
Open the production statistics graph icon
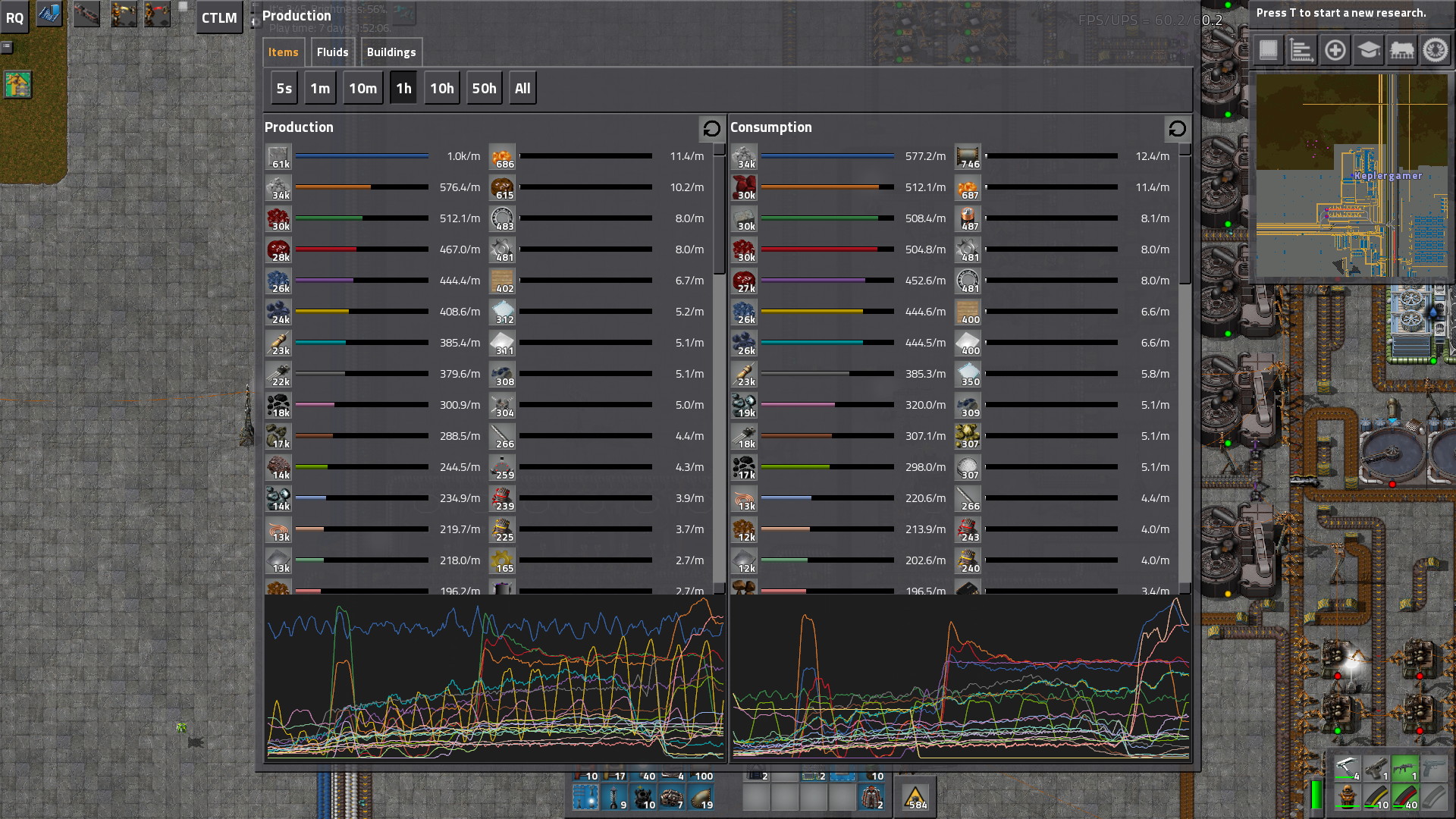pyautogui.click(x=1301, y=51)
